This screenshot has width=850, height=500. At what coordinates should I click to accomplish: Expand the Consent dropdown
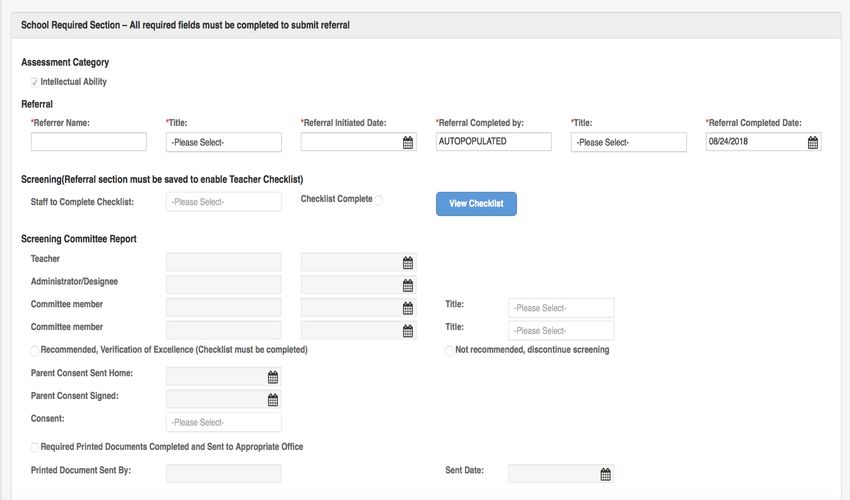tap(223, 422)
